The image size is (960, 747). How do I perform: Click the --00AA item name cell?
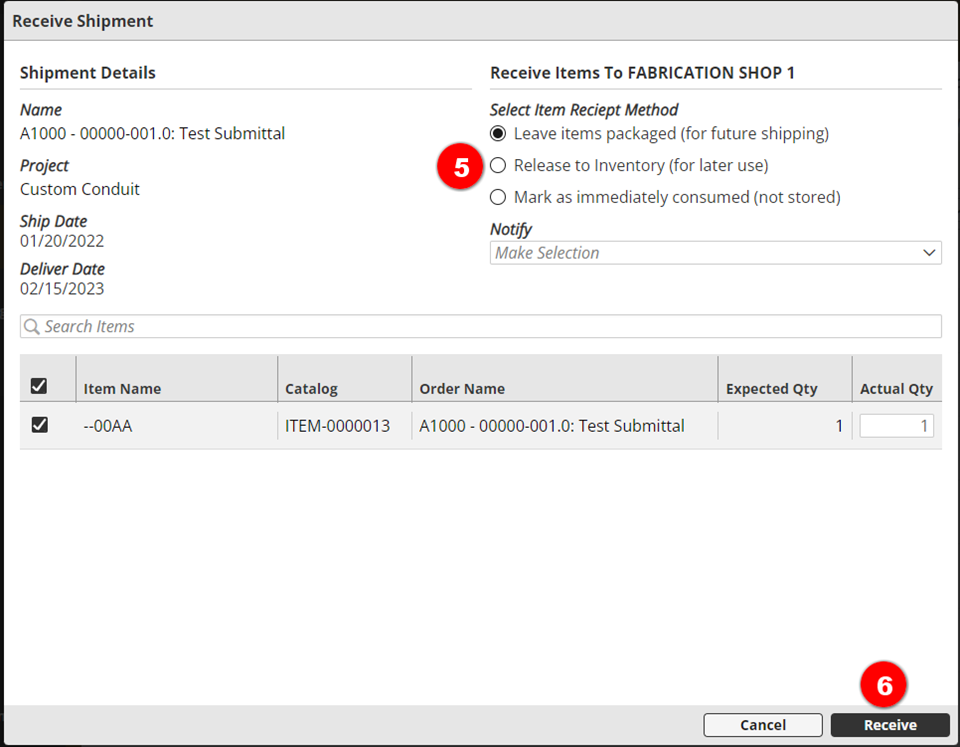point(108,426)
